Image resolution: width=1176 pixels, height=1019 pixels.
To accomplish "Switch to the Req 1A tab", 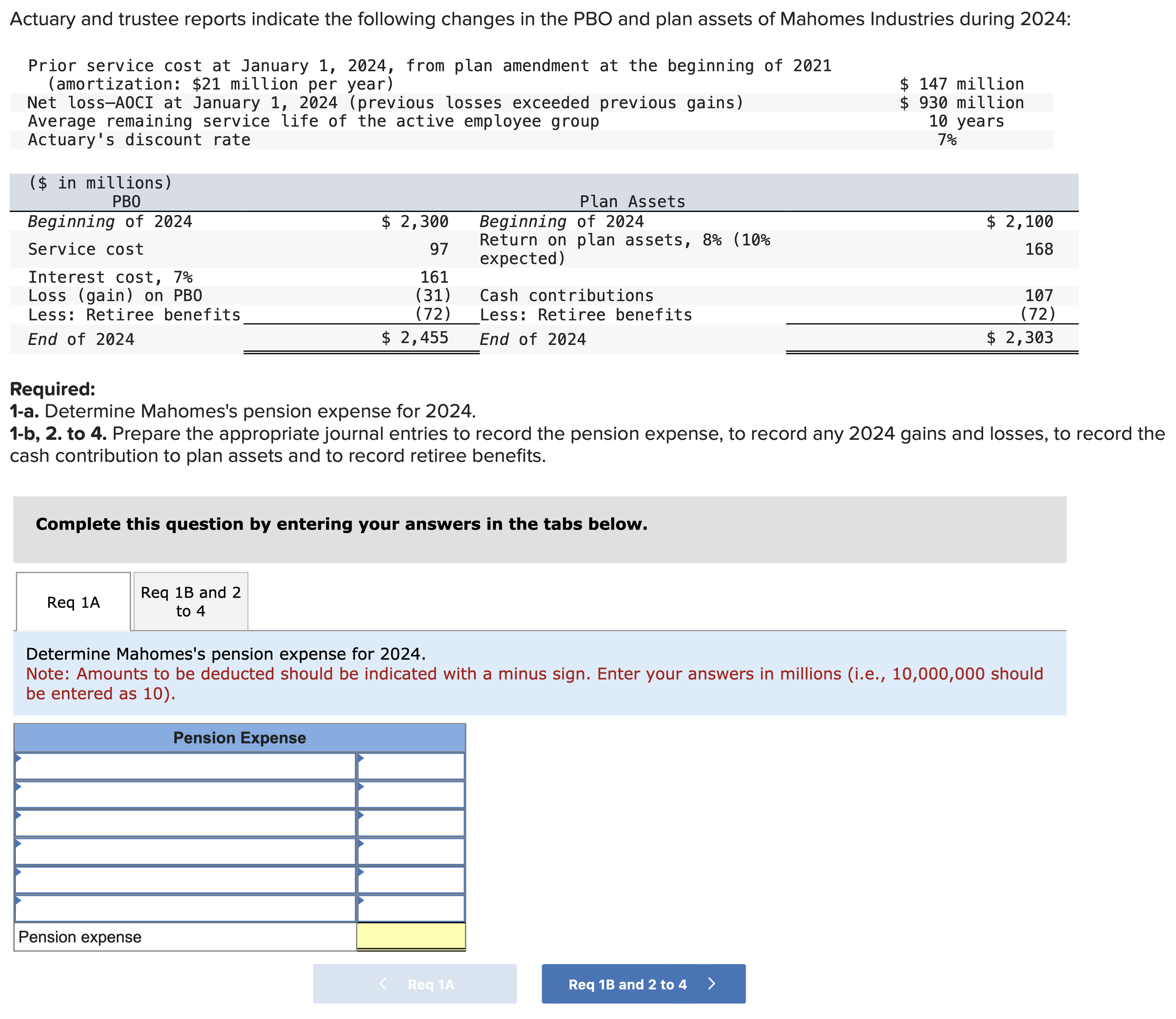I will pyautogui.click(x=73, y=602).
